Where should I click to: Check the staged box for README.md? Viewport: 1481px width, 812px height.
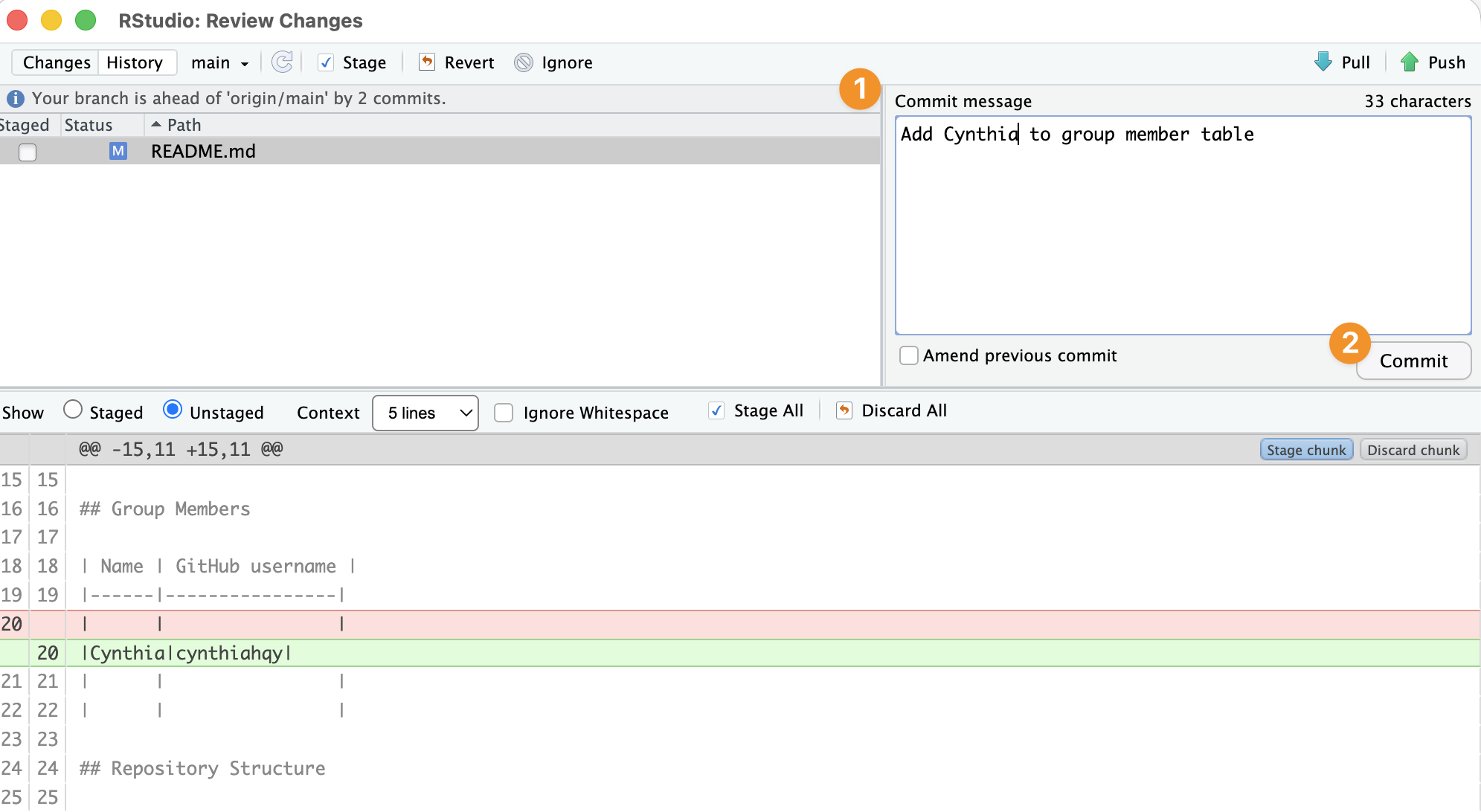pos(28,152)
